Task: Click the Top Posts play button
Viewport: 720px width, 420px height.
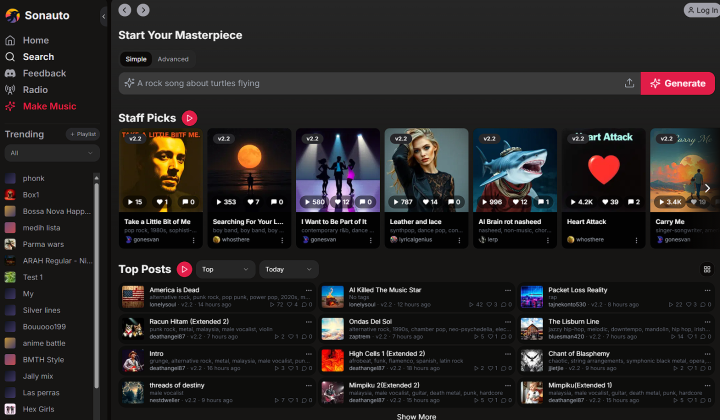Action: tap(184, 269)
